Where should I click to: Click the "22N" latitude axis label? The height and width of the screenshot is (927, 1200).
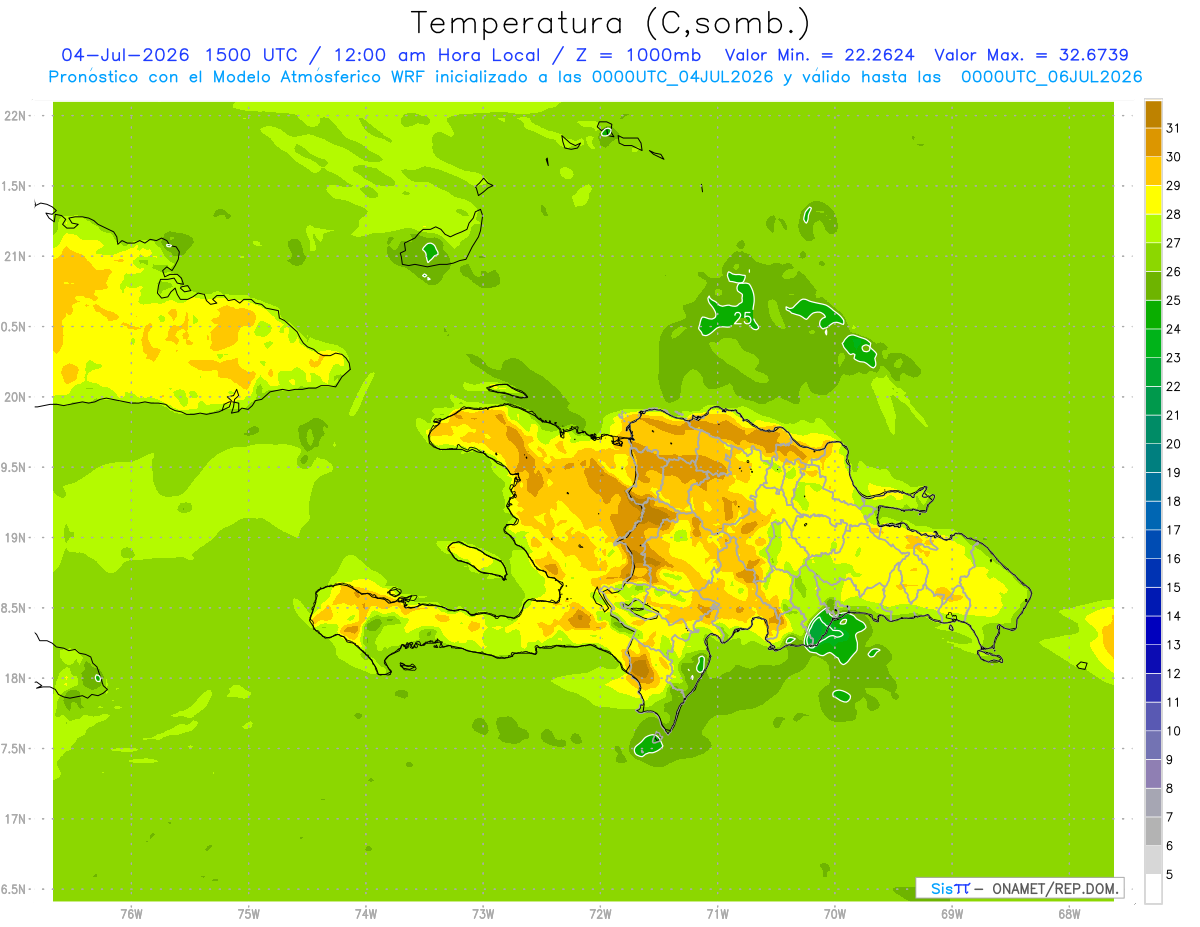tap(16, 116)
